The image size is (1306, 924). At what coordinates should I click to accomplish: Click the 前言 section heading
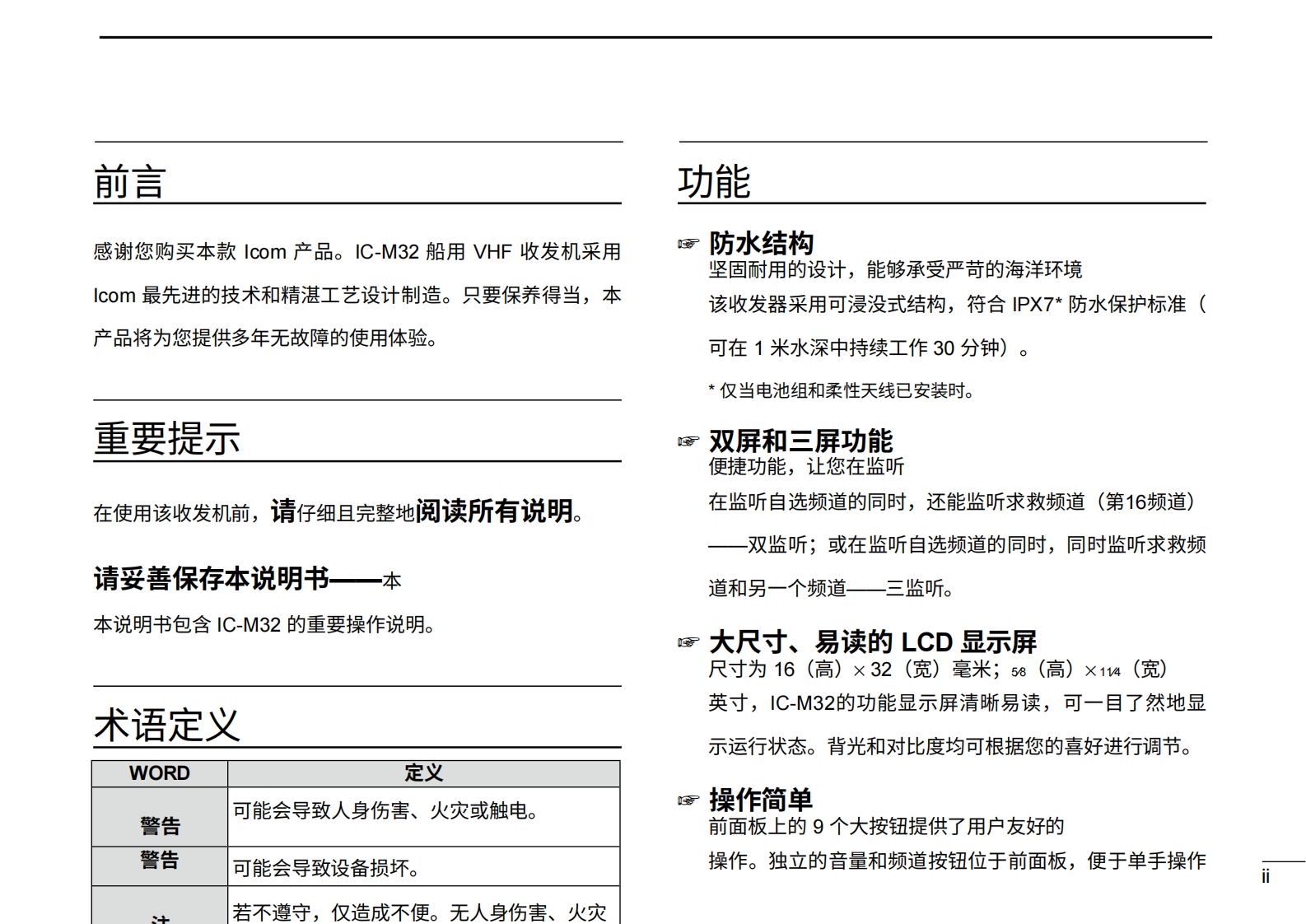pyautogui.click(x=130, y=182)
